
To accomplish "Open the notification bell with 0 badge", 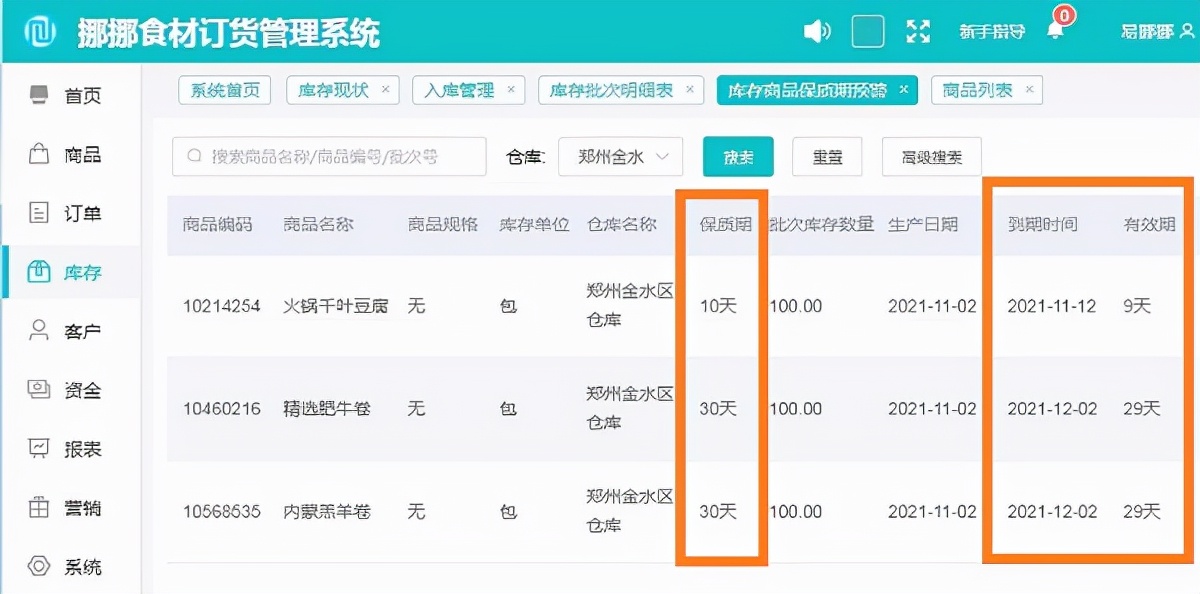I will pos(1053,30).
